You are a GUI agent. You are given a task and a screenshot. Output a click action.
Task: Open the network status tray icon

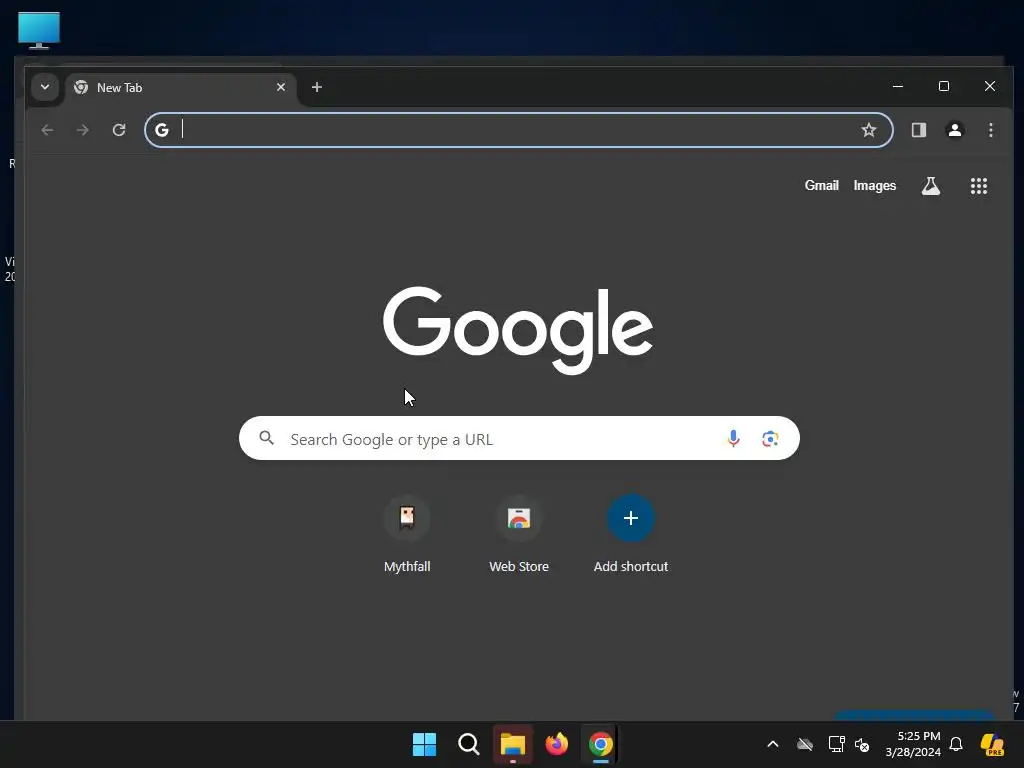(836, 744)
